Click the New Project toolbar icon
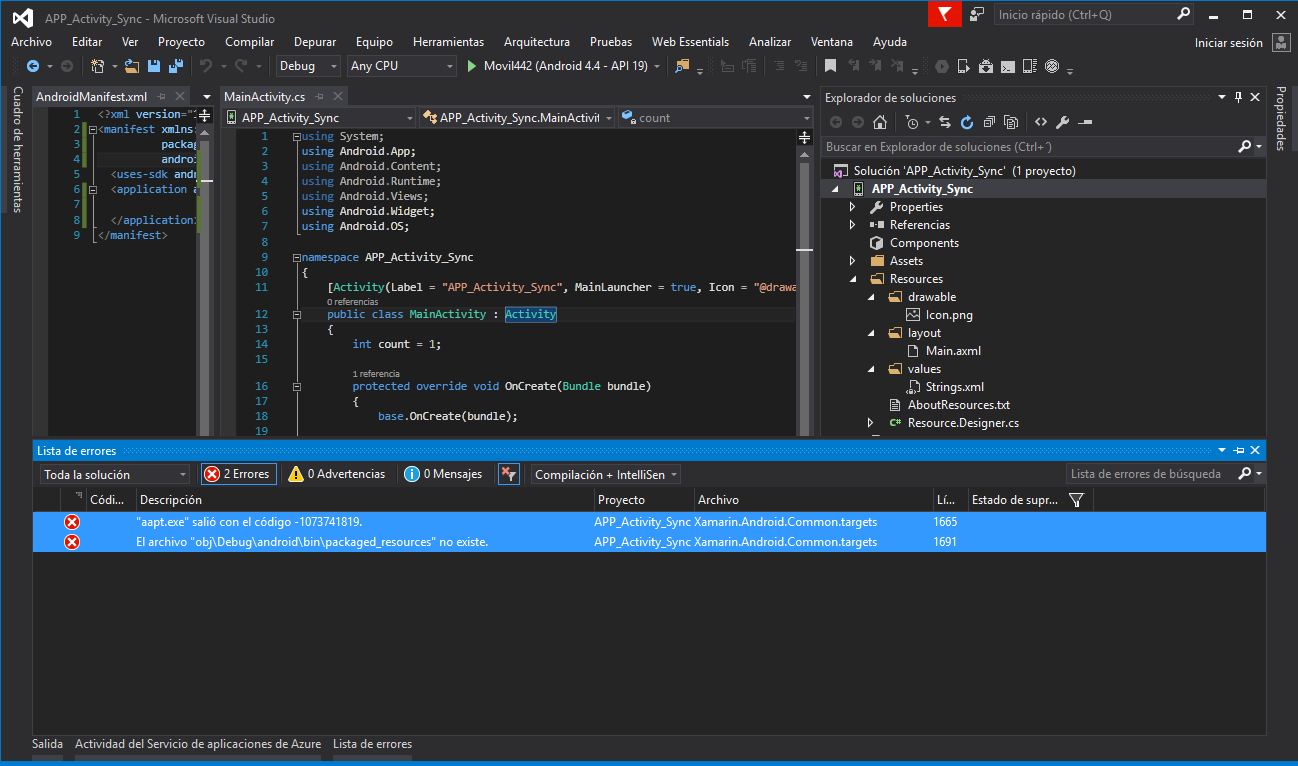The width and height of the screenshot is (1298, 766). tap(97, 66)
